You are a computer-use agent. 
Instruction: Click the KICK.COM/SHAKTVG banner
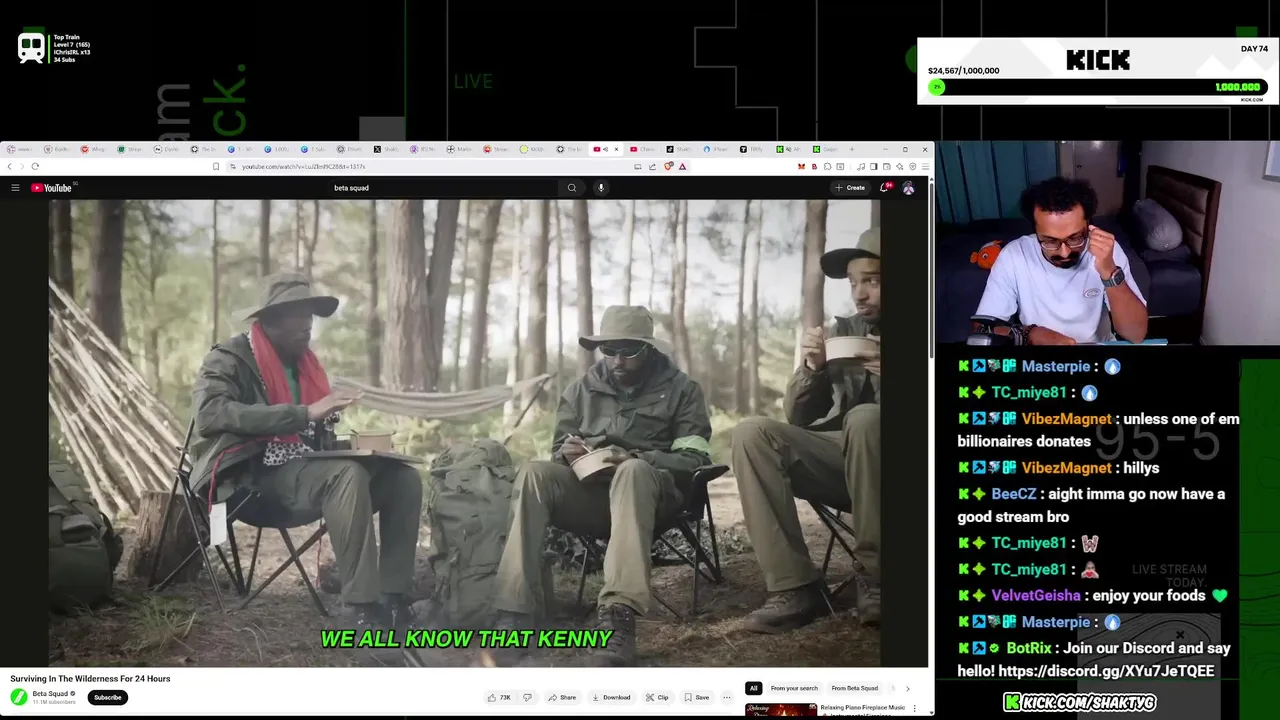(1080, 702)
